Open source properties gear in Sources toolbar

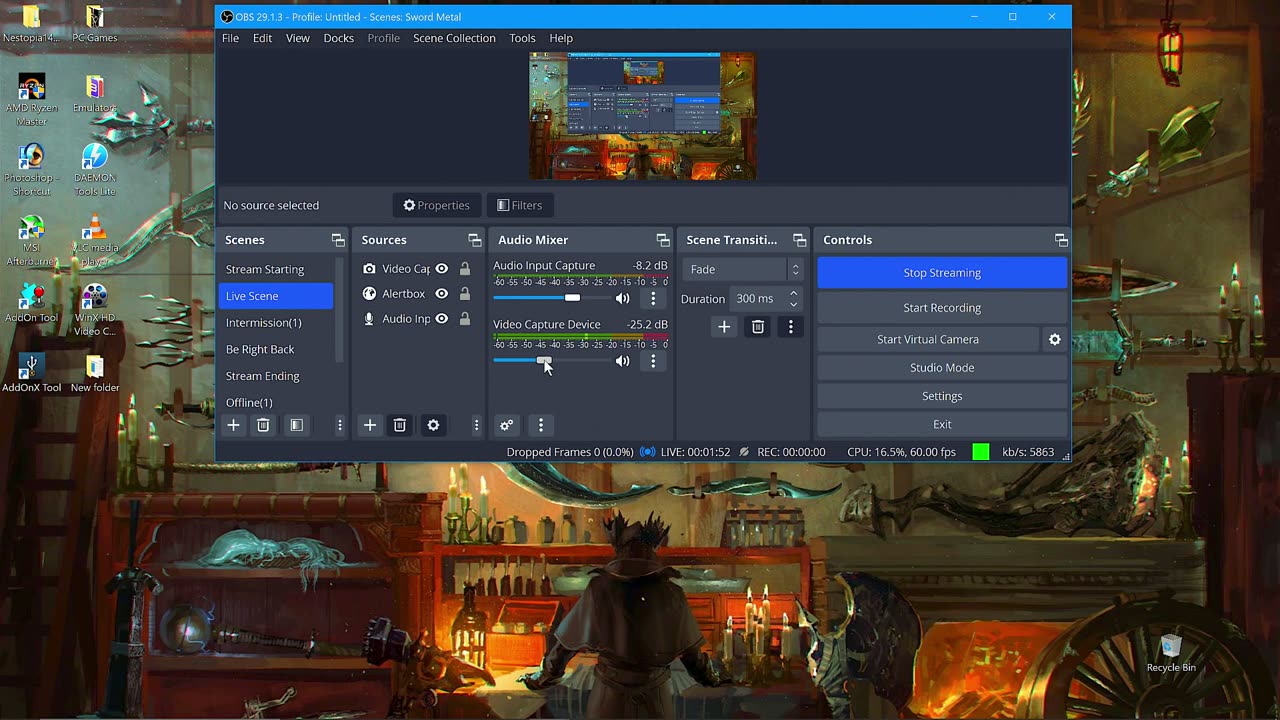pos(433,425)
